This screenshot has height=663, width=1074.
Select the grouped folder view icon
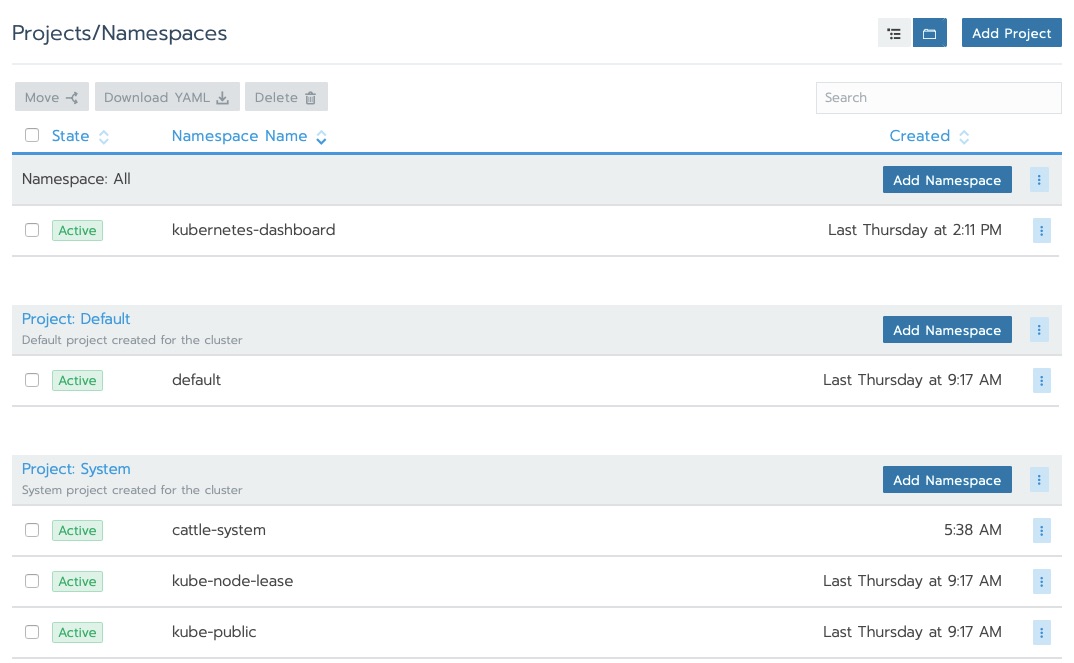click(929, 32)
